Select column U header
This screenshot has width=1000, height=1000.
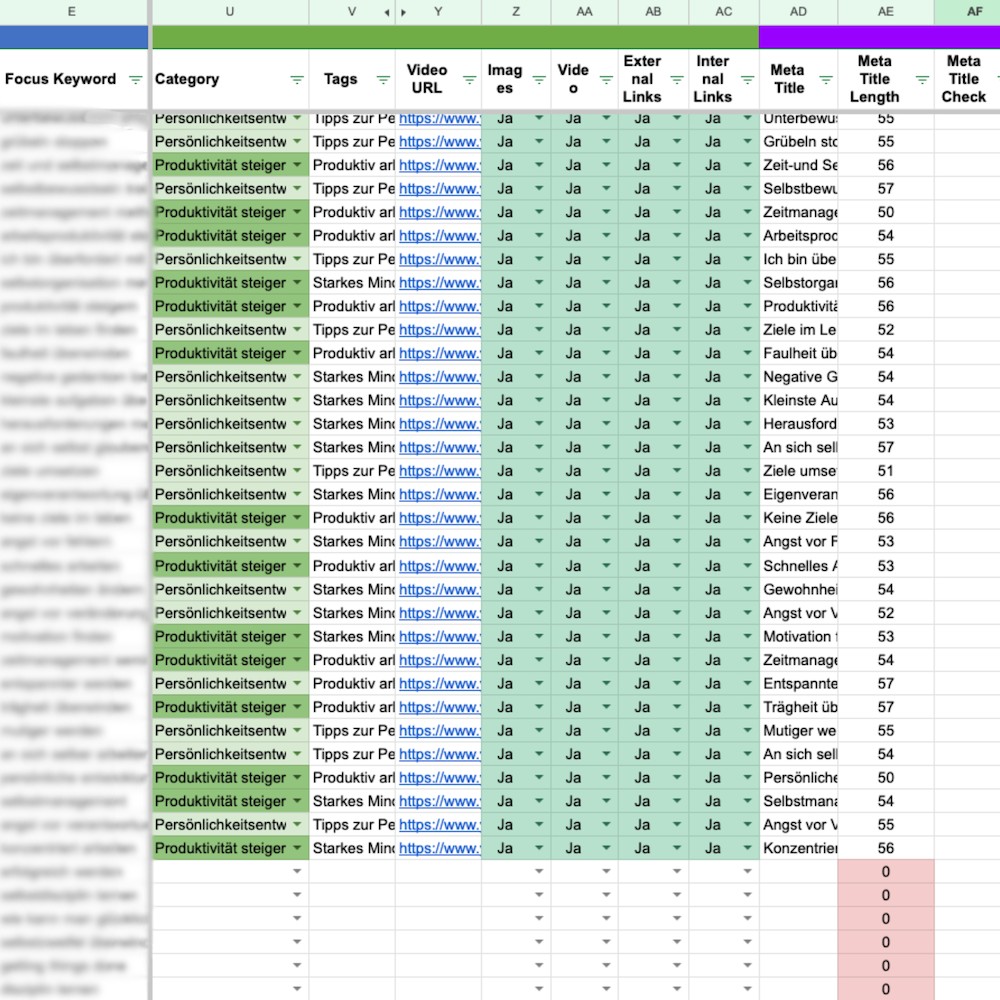click(230, 12)
